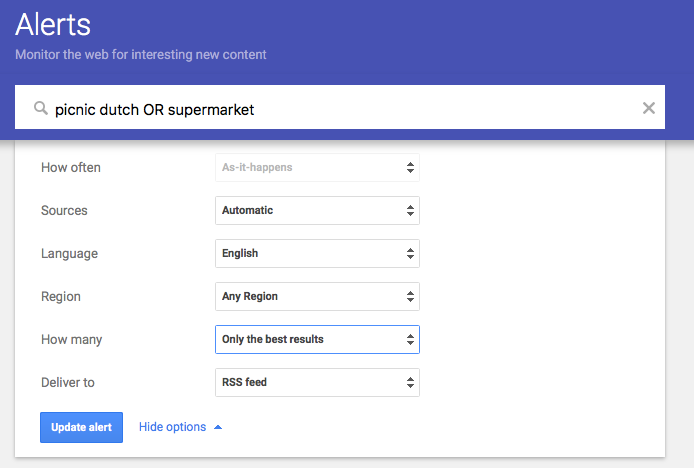This screenshot has width=694, height=468.
Task: Click the Update alert button
Action: point(81,427)
